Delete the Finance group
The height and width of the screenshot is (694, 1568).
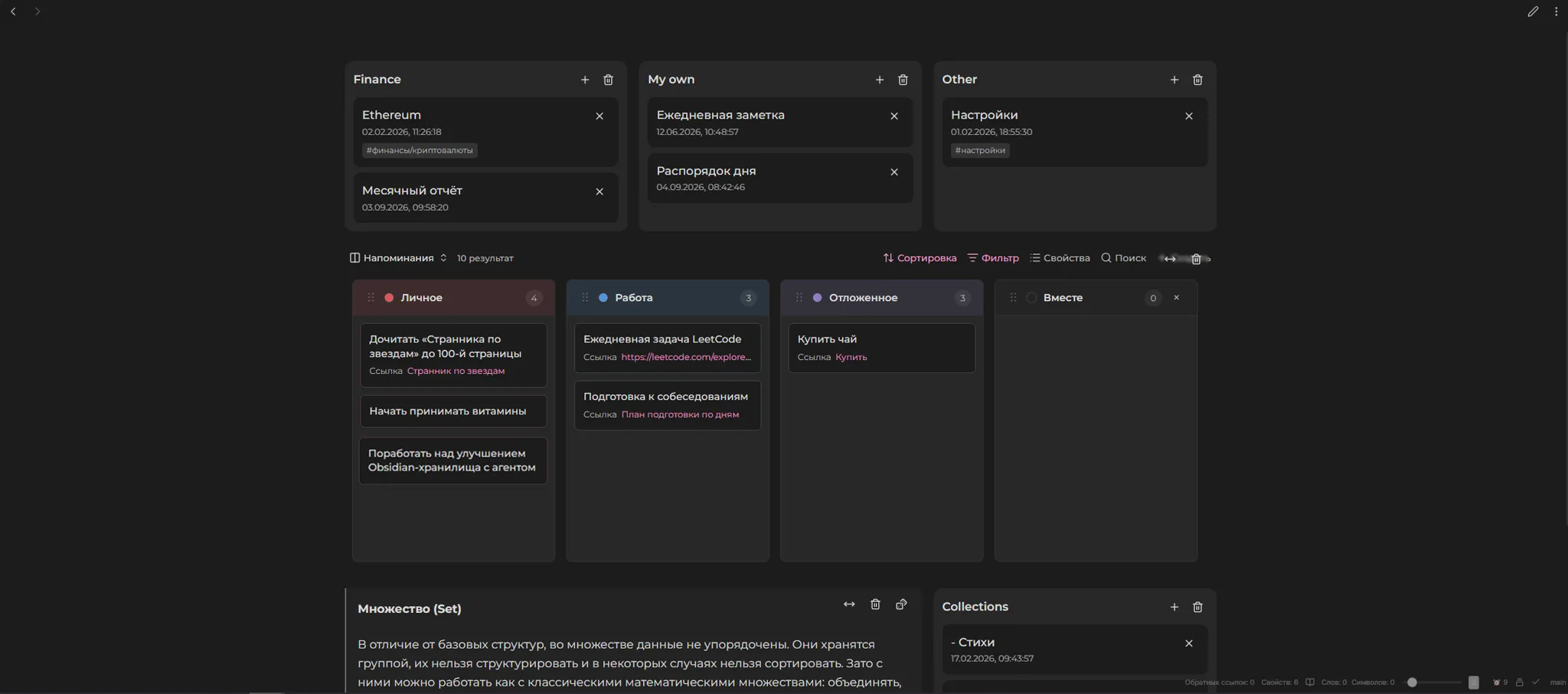608,80
